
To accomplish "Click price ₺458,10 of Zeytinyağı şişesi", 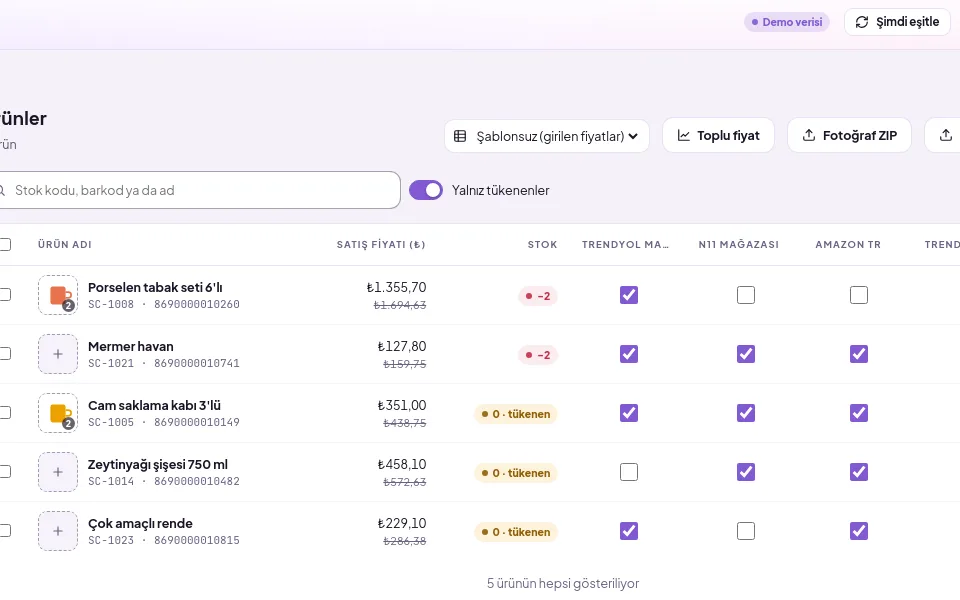I will [402, 464].
